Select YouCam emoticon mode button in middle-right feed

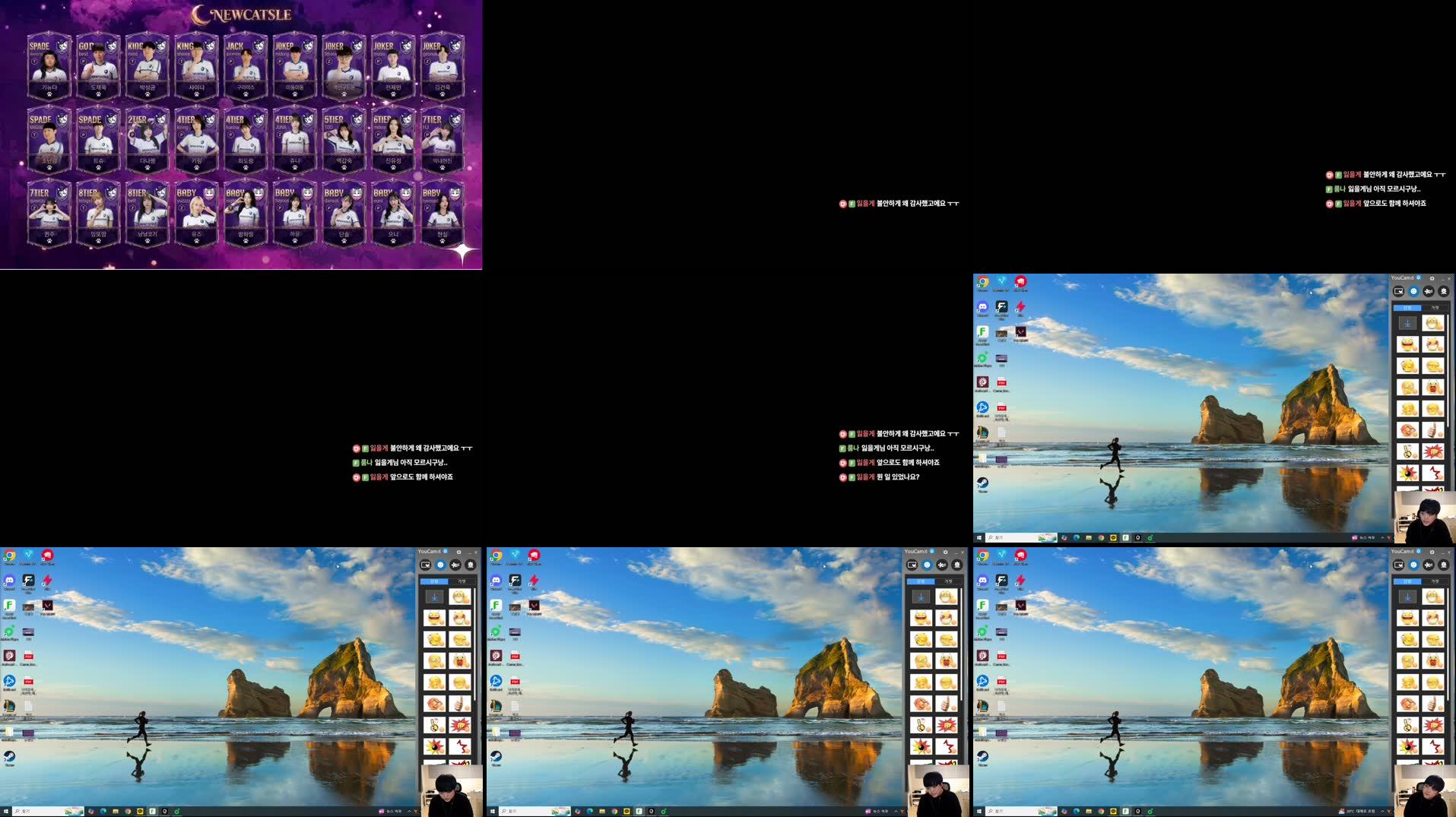1413,291
